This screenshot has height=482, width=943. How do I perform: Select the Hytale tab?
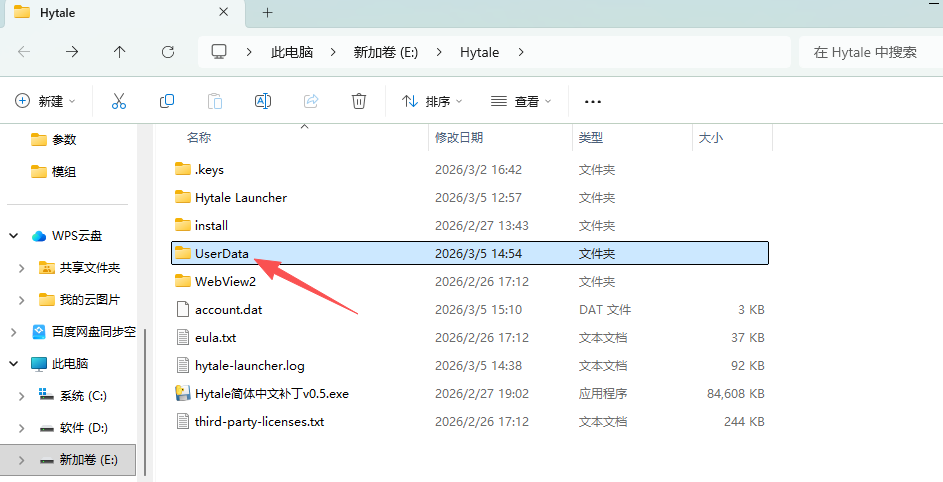[120, 13]
